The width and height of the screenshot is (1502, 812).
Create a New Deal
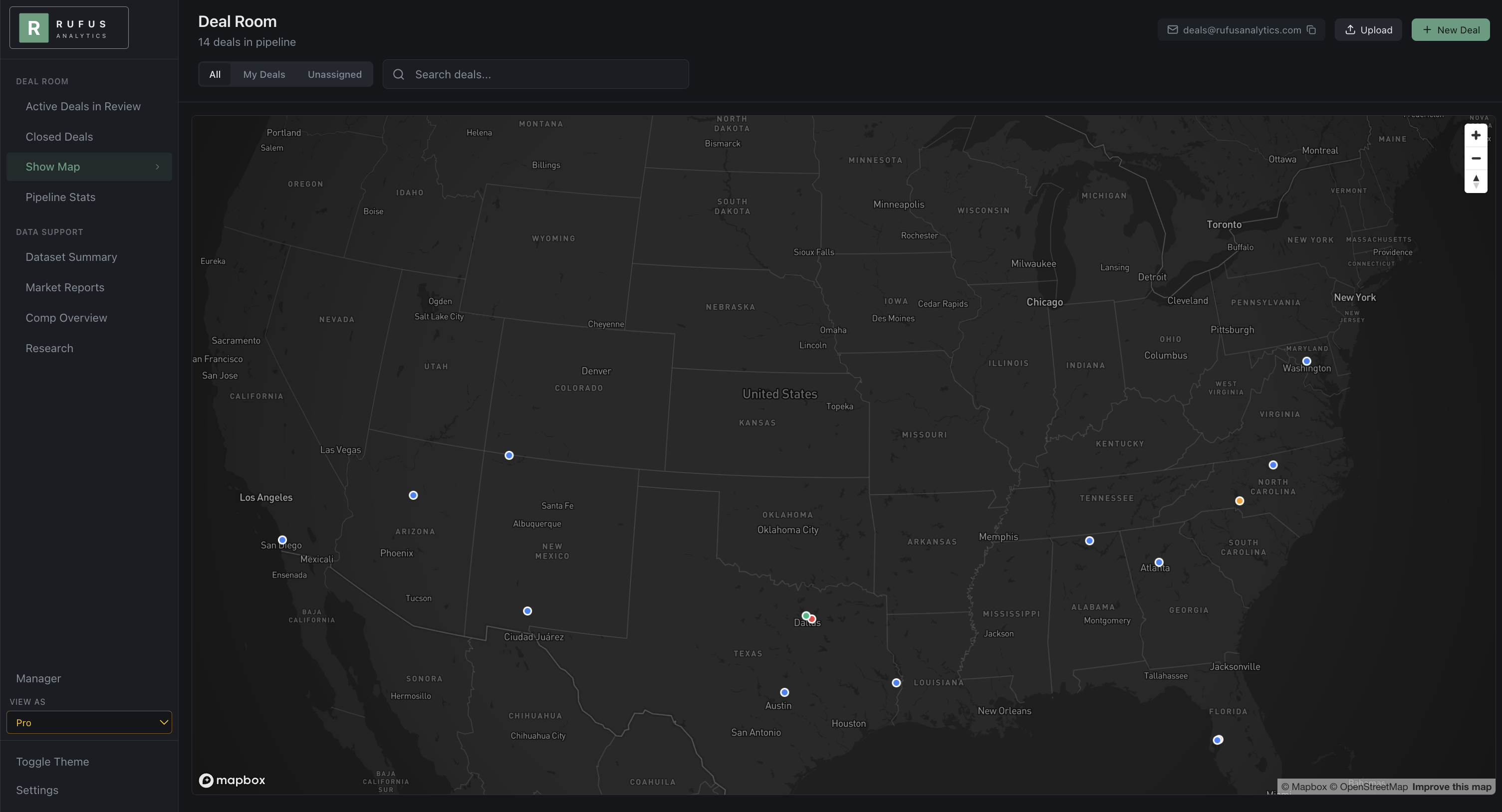pos(1451,30)
